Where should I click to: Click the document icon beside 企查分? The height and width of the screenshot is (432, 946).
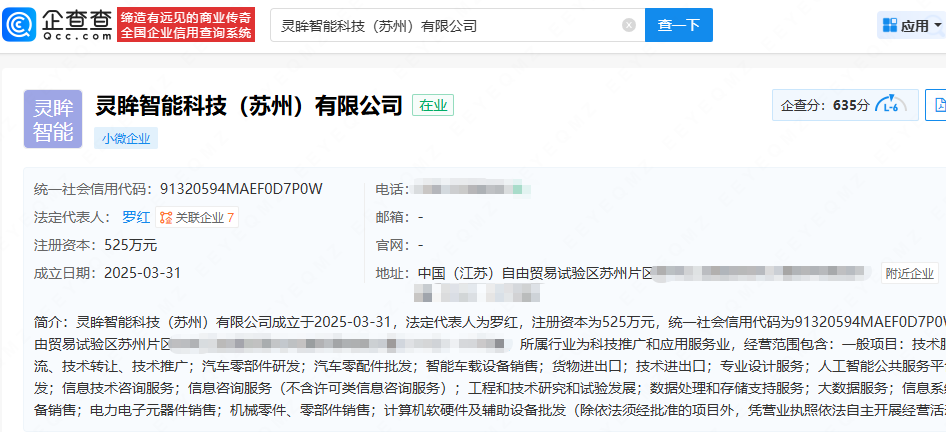click(938, 105)
